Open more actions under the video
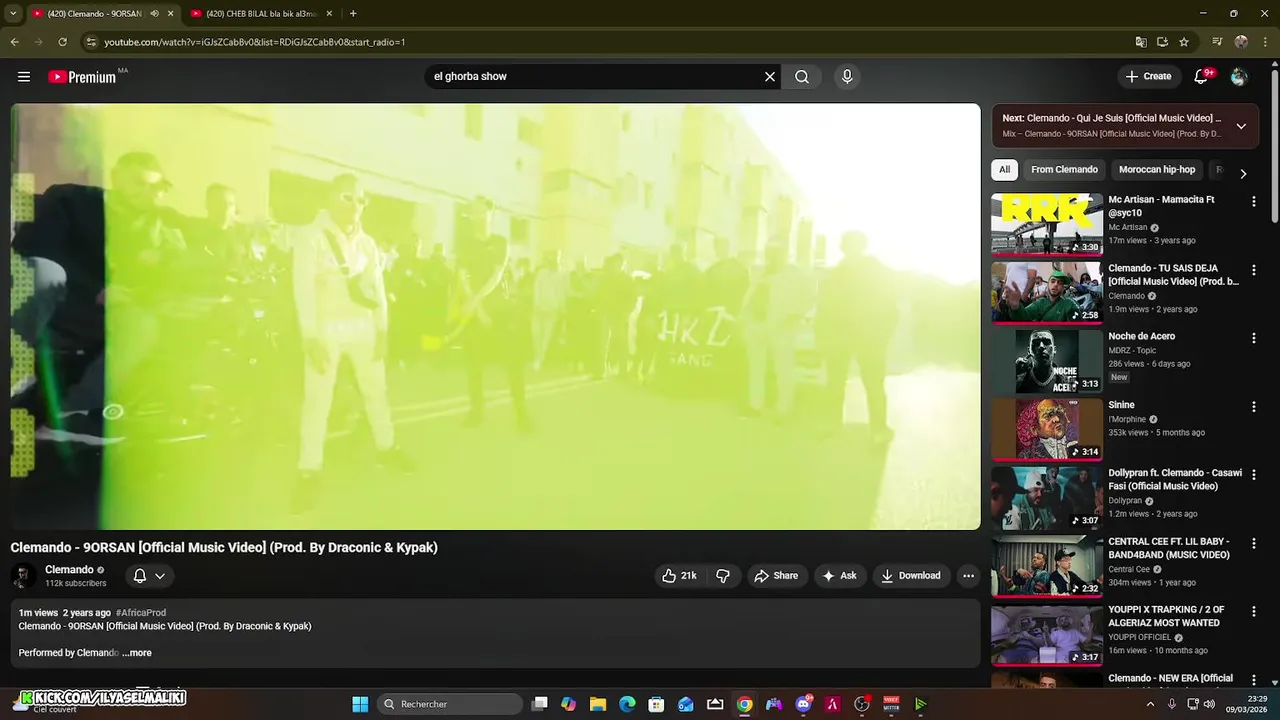 point(968,576)
